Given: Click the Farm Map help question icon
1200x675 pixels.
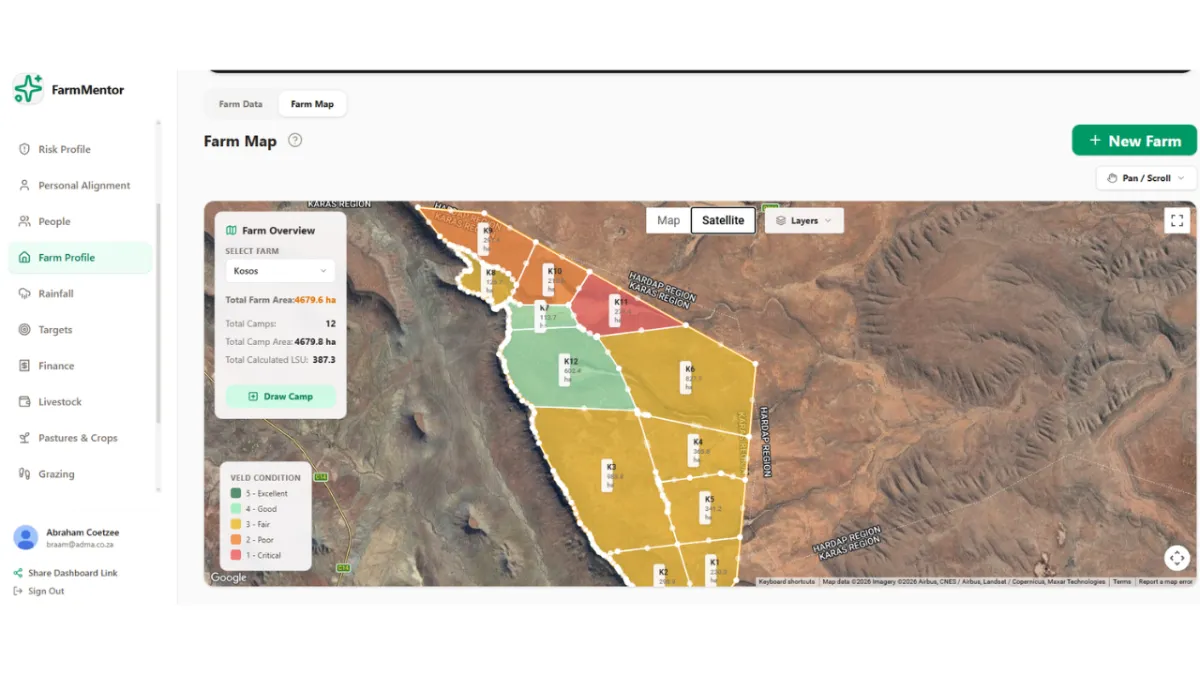Looking at the screenshot, I should [x=295, y=140].
